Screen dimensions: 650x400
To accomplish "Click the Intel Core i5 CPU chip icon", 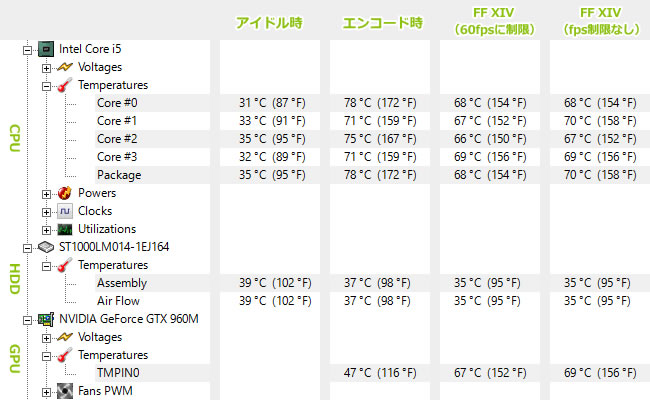I will click(46, 49).
